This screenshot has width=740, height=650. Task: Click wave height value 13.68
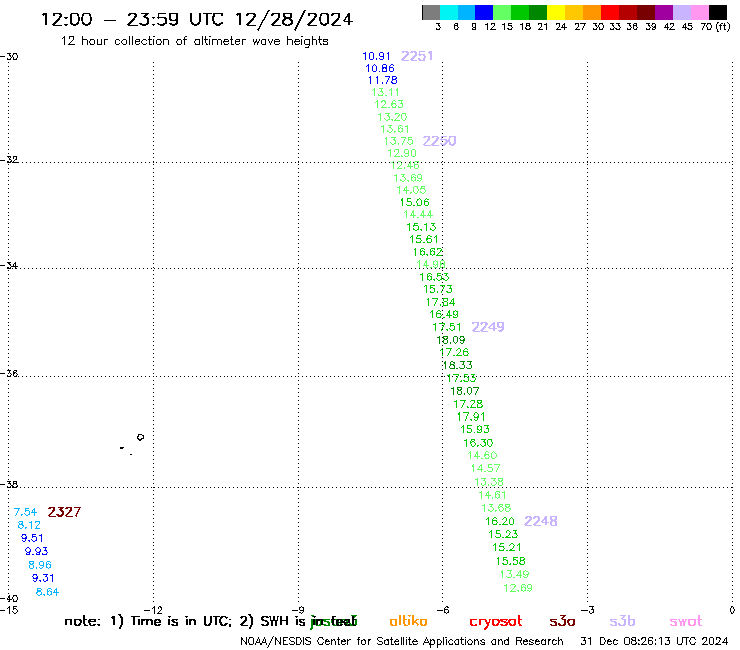496,508
